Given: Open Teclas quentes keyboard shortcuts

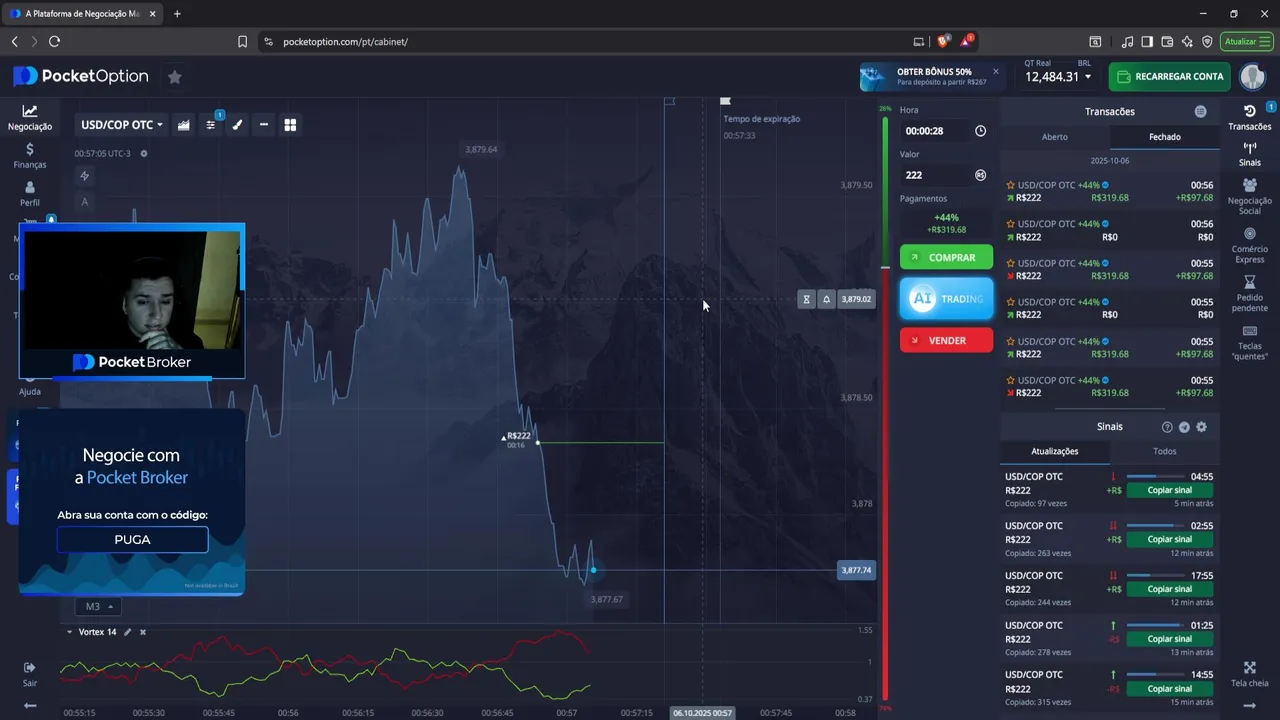Looking at the screenshot, I should (1250, 342).
